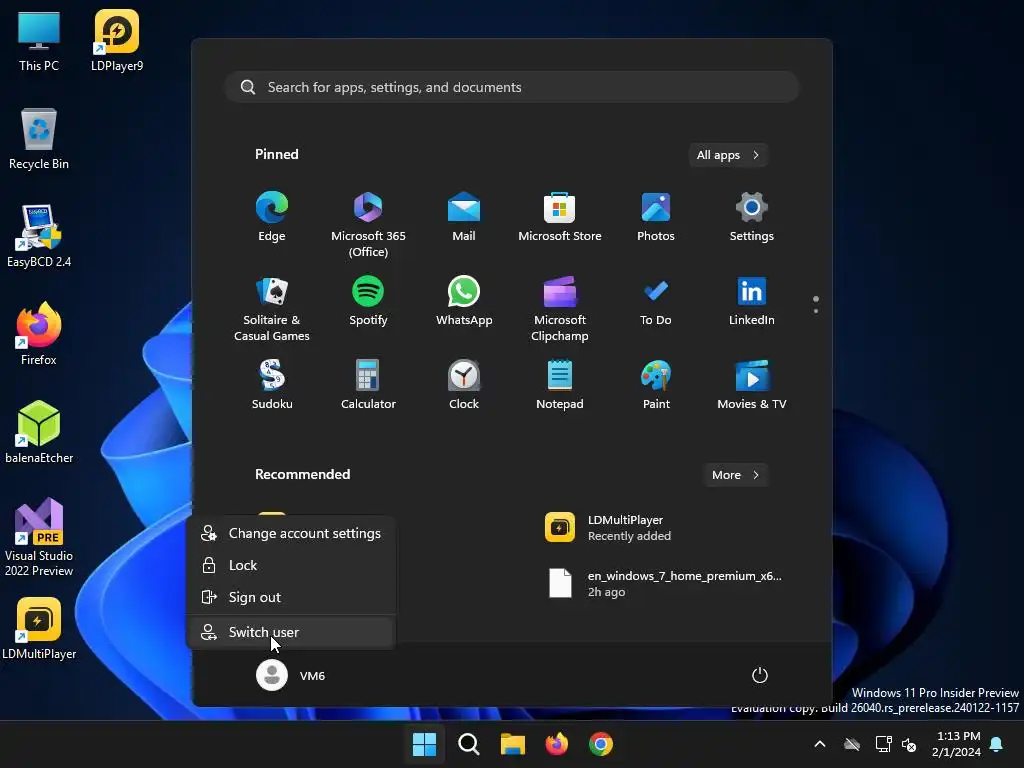This screenshot has width=1024, height=768.
Task: Select Visual Studio 2022 Preview shortcut
Action: point(39,537)
